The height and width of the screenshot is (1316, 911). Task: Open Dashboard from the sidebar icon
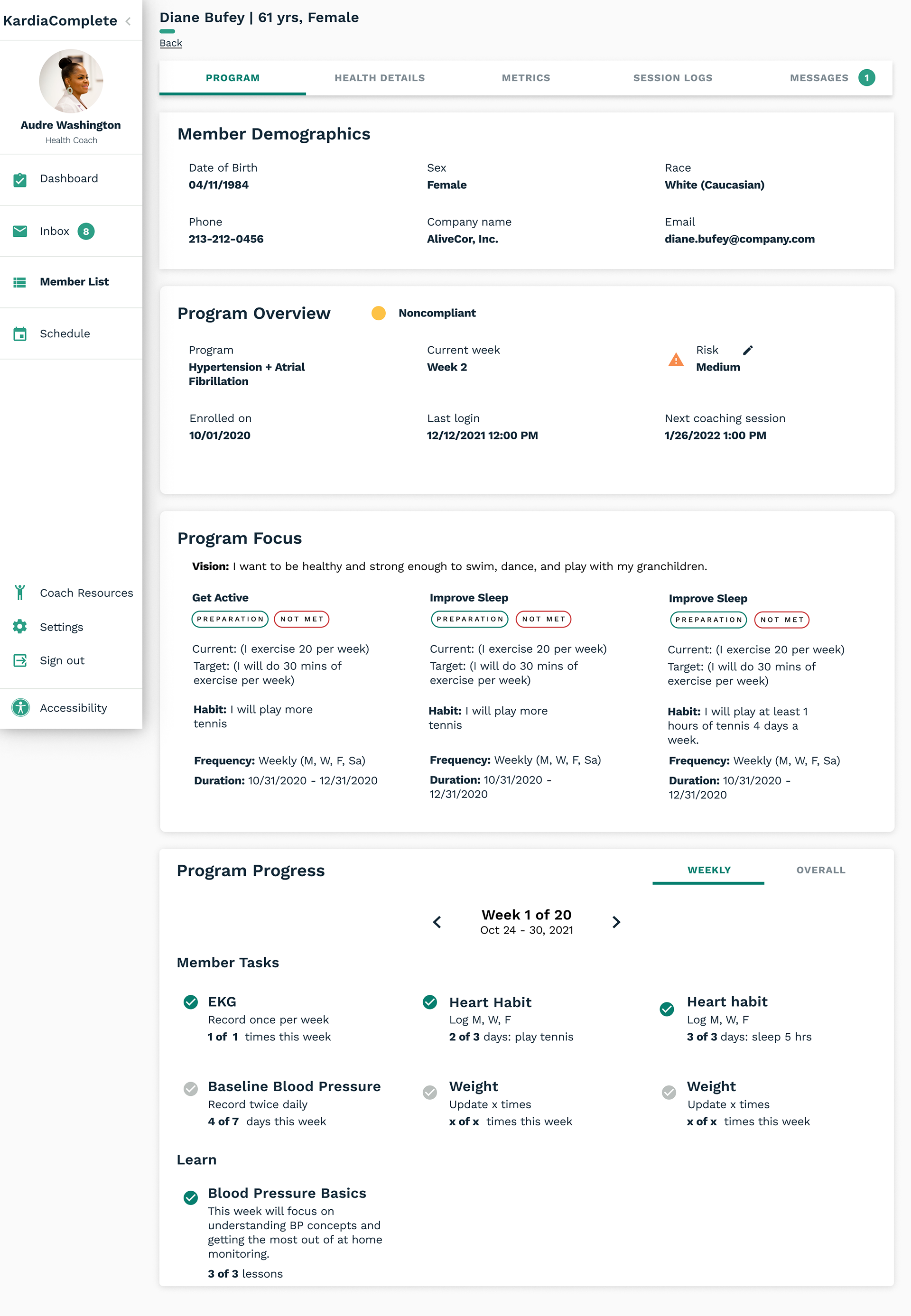[x=20, y=179]
